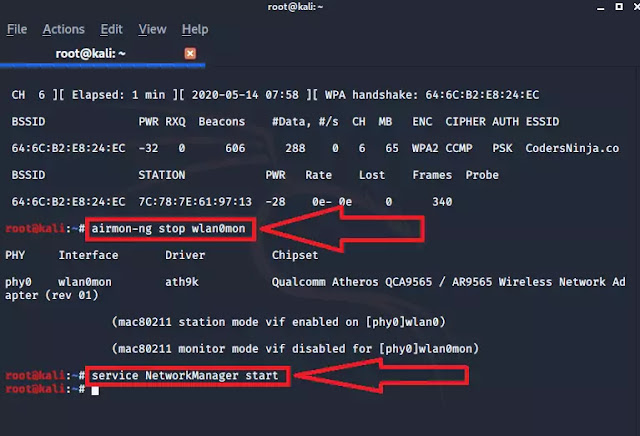640x436 pixels.
Task: Minimize the terminal window
Action: pyautogui.click(x=600, y=7)
